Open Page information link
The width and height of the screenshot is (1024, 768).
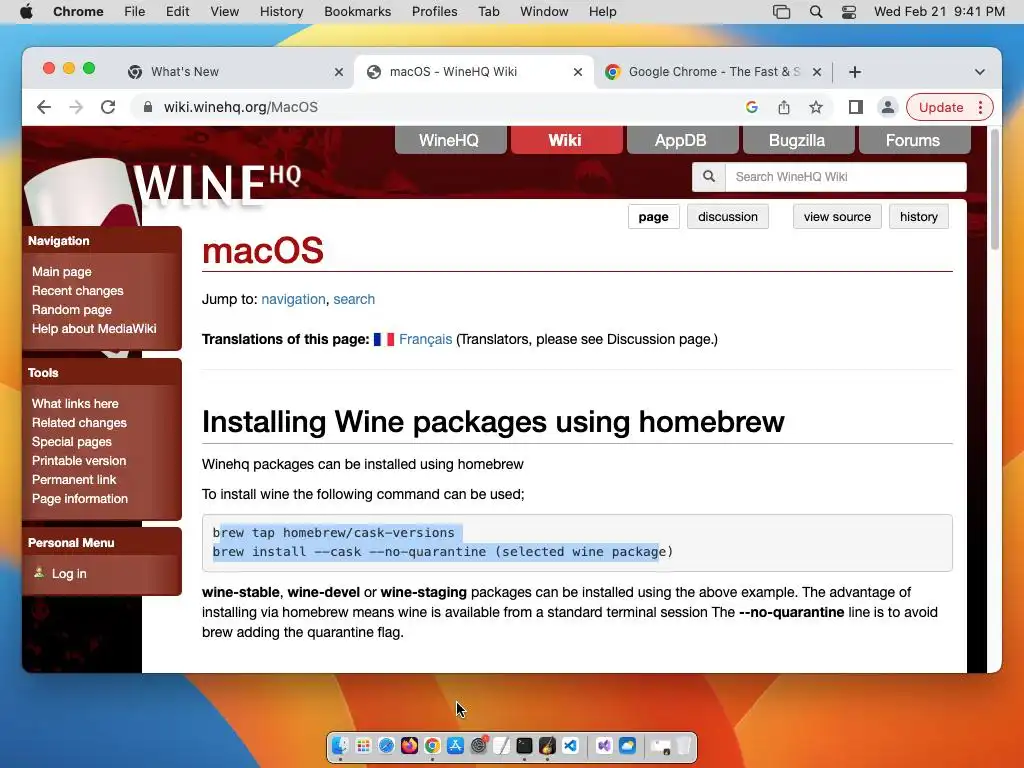point(80,498)
